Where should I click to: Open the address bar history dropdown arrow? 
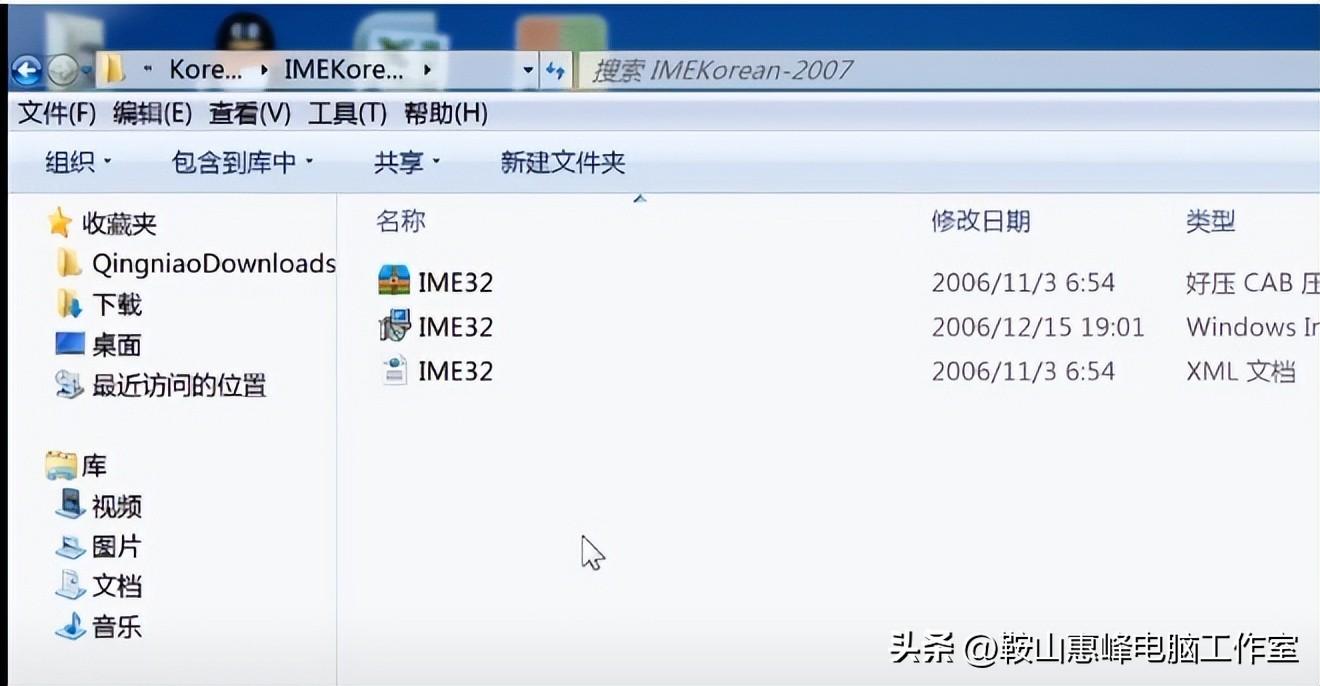click(528, 70)
